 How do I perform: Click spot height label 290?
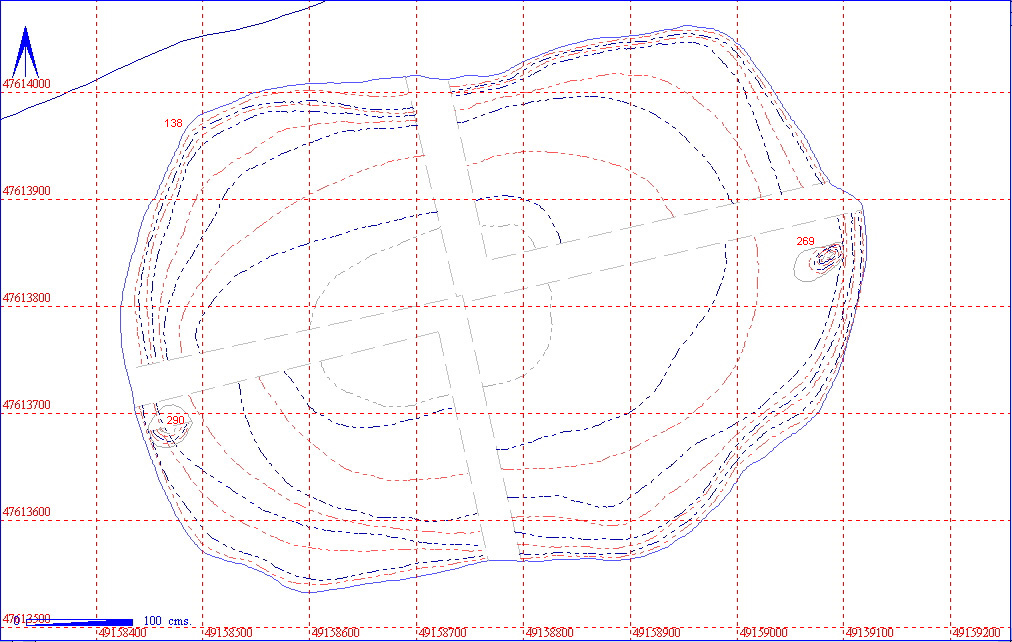(x=176, y=421)
